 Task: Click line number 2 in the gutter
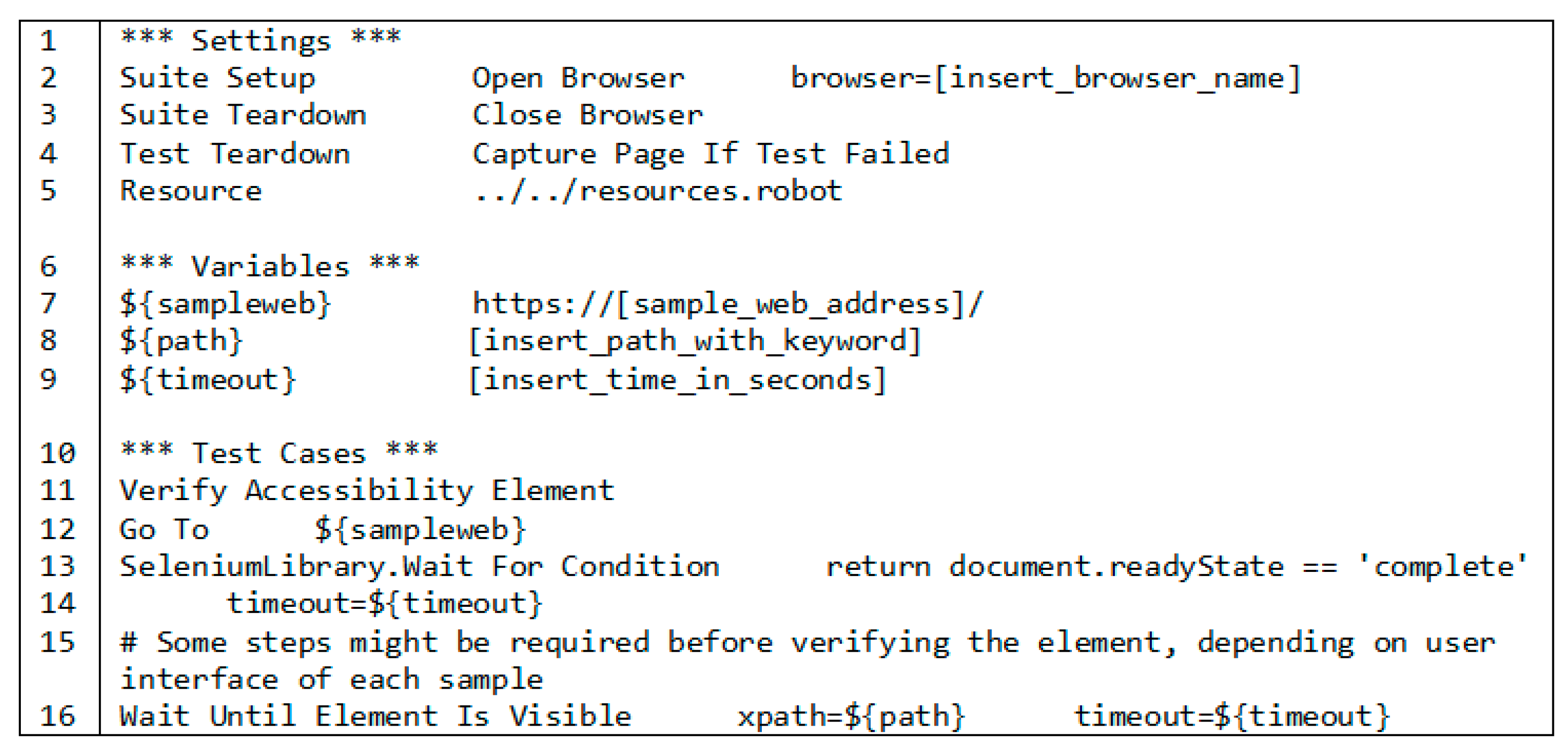click(48, 79)
